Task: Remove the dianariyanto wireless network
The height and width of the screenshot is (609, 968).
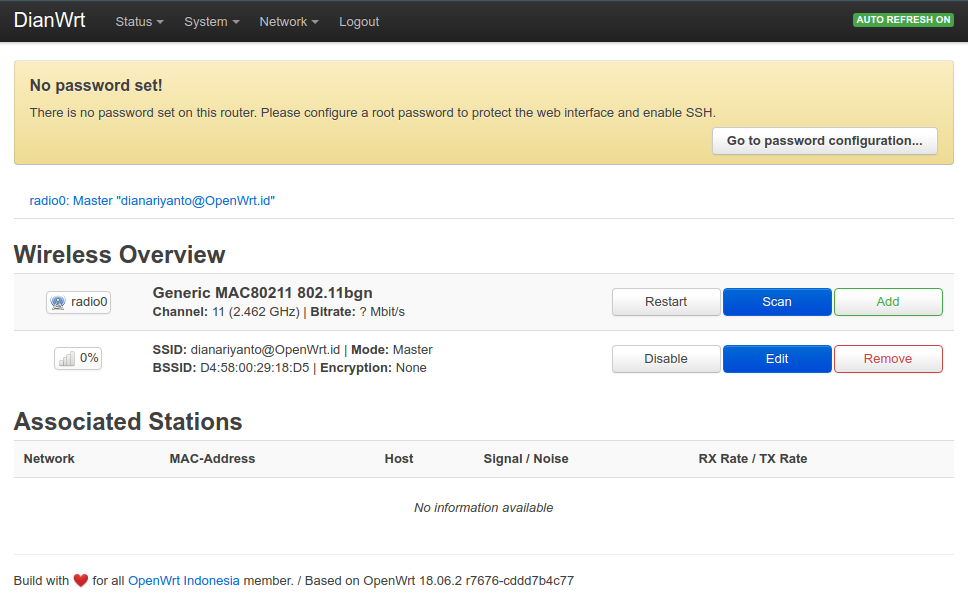Action: [888, 359]
